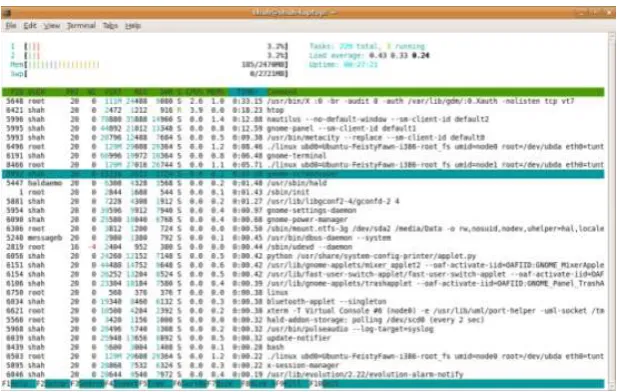Select the x-session-manager process row
Screen dimensions: 617x392
303,365
